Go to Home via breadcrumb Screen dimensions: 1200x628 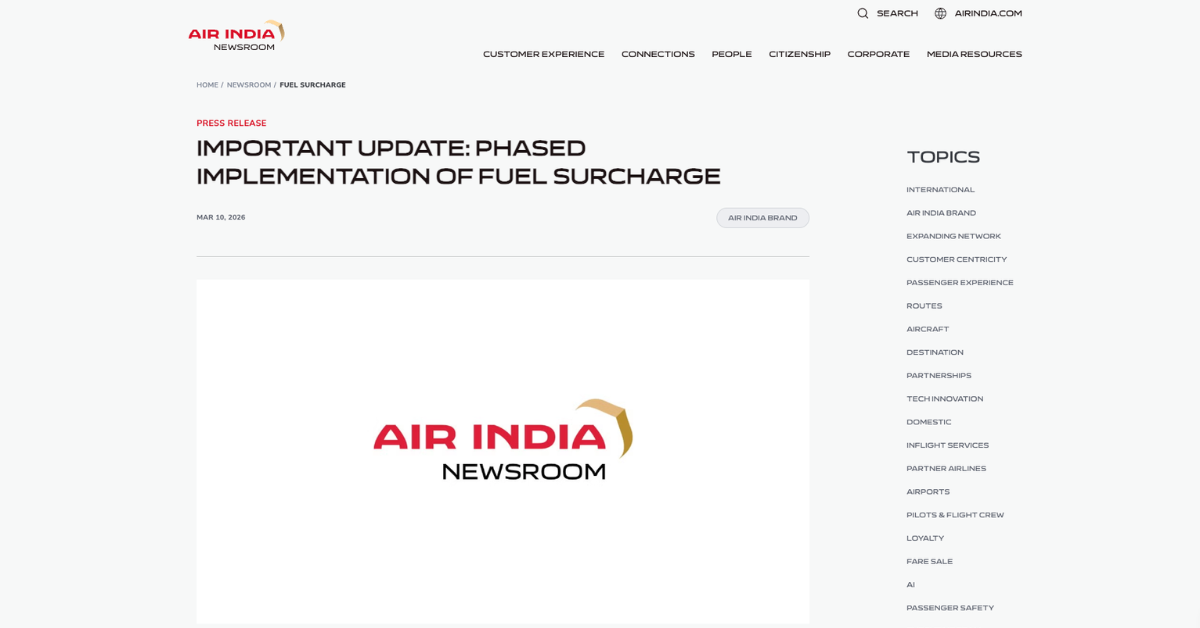point(207,85)
